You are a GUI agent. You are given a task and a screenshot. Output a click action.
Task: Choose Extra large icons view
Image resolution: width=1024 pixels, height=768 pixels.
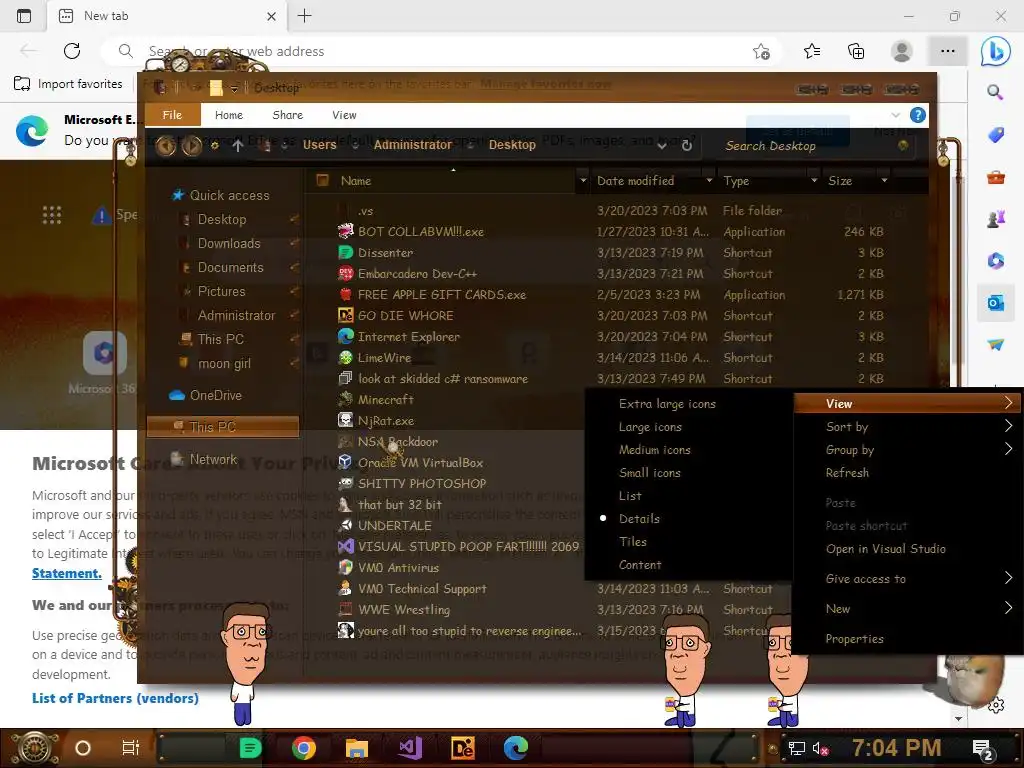click(667, 404)
